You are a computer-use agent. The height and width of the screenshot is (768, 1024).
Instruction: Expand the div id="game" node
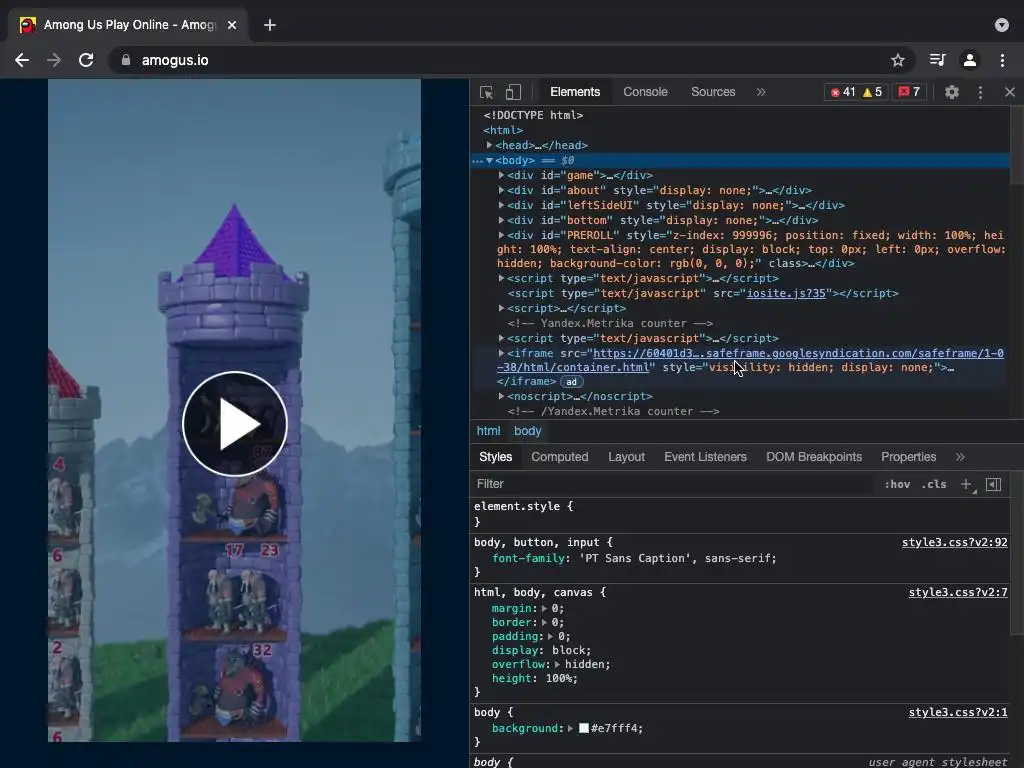pyautogui.click(x=501, y=175)
